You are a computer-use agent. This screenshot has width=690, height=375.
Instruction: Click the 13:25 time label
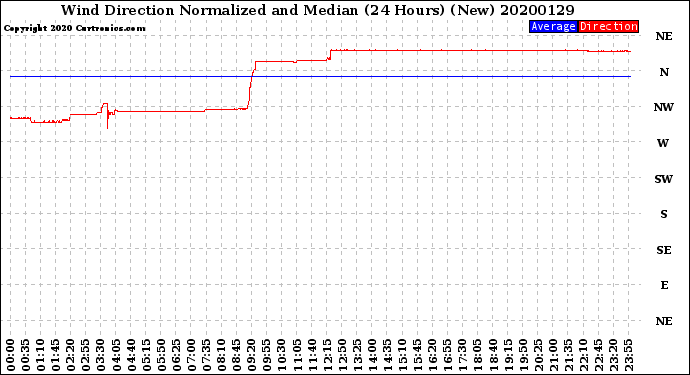click(357, 355)
